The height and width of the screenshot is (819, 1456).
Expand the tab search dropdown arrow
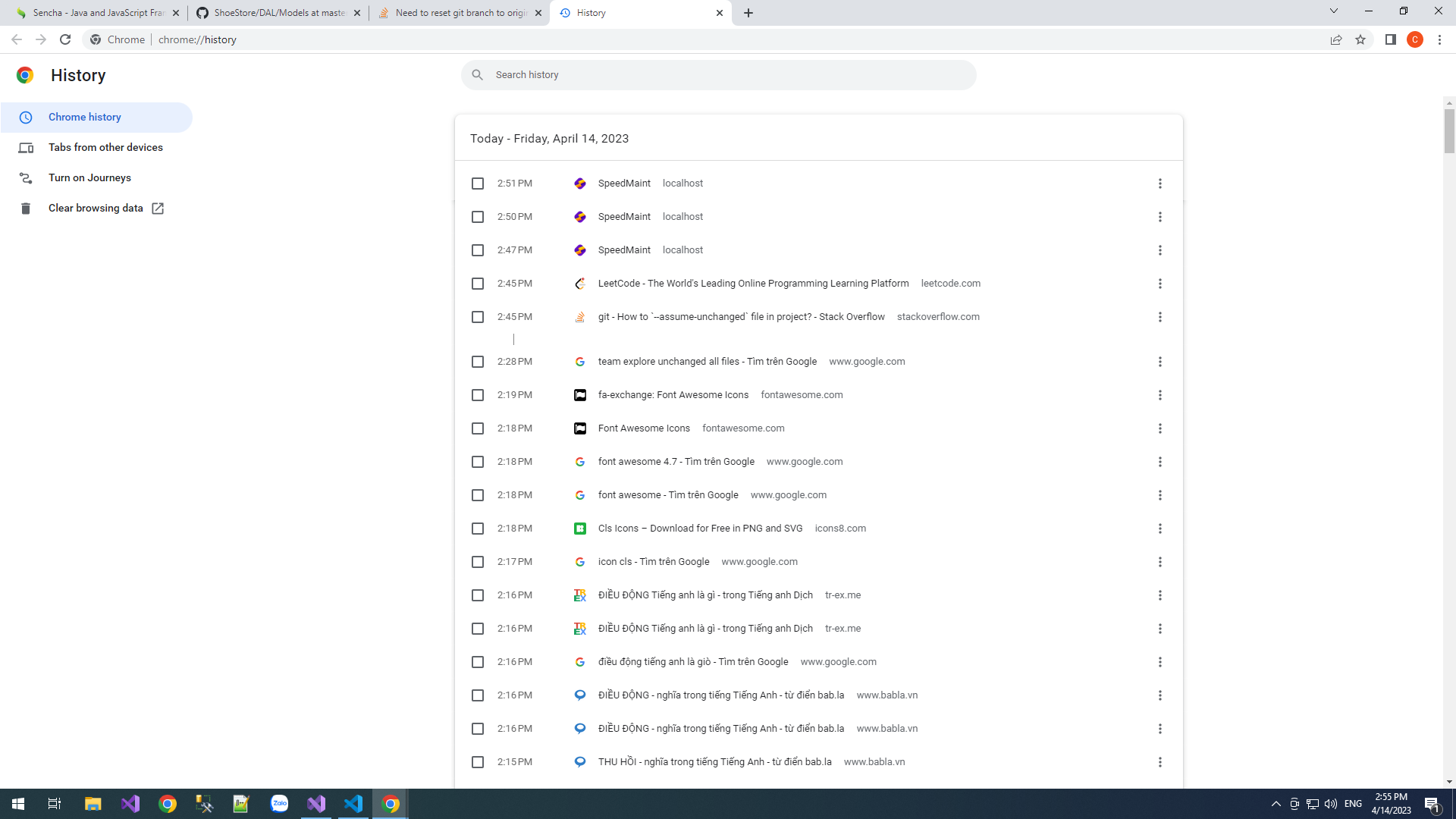tap(1334, 11)
